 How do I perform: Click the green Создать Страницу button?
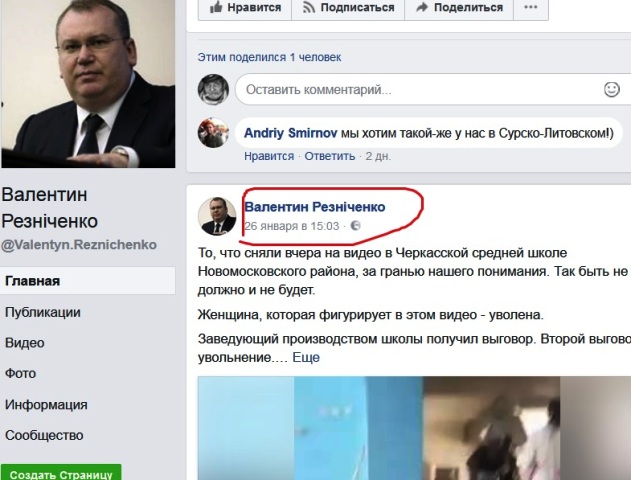61,472
